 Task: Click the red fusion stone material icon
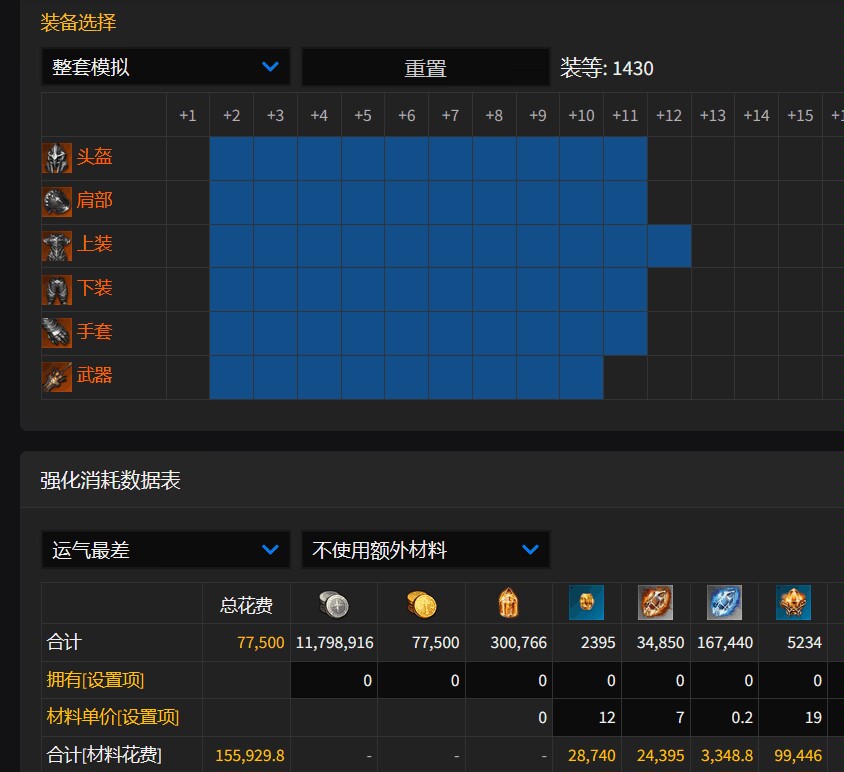point(656,602)
